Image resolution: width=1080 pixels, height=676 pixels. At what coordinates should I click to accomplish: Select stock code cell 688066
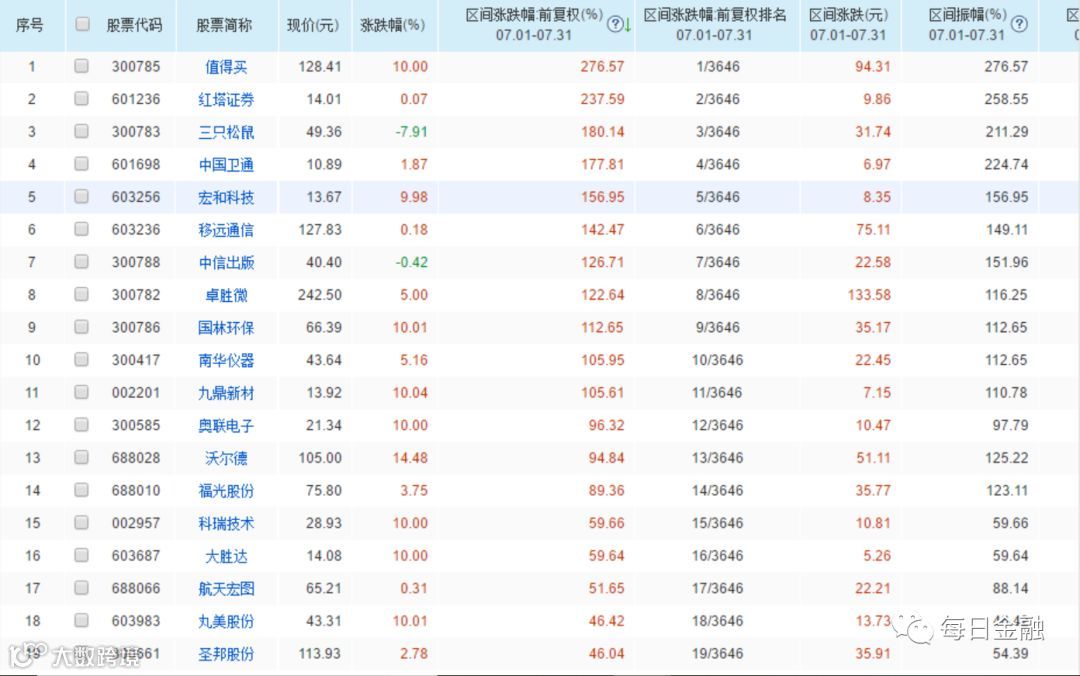[136, 588]
